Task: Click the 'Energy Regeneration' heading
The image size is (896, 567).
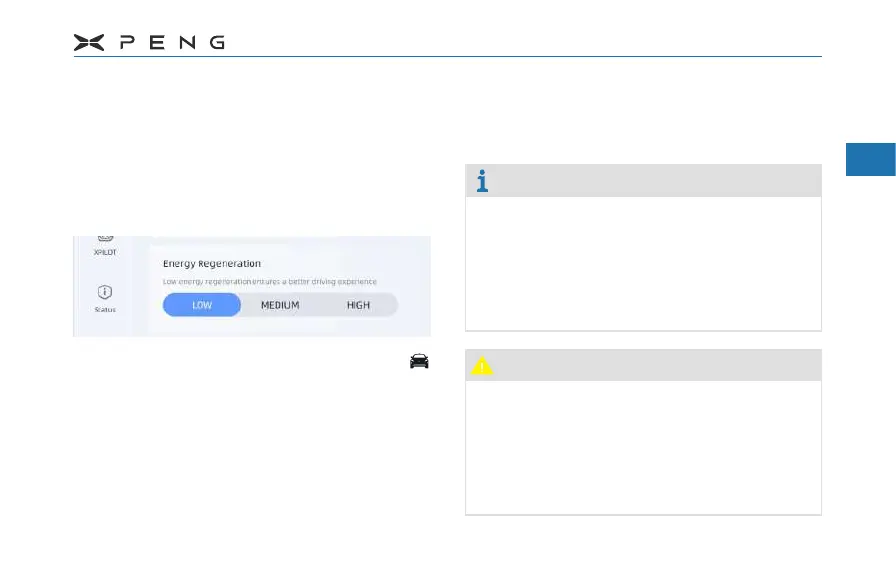Action: click(x=212, y=264)
